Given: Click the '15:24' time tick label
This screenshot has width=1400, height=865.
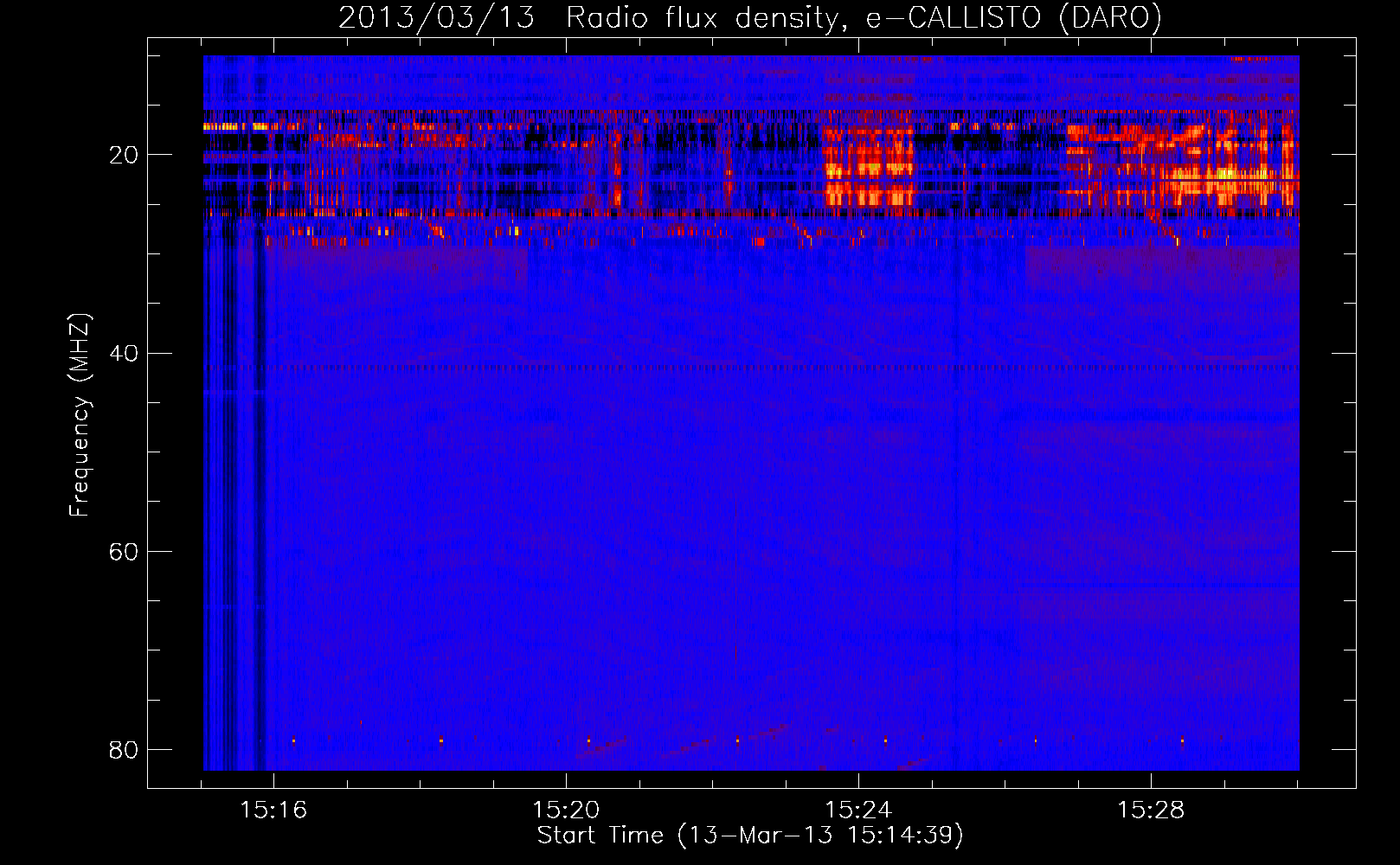Looking at the screenshot, I should [x=858, y=810].
